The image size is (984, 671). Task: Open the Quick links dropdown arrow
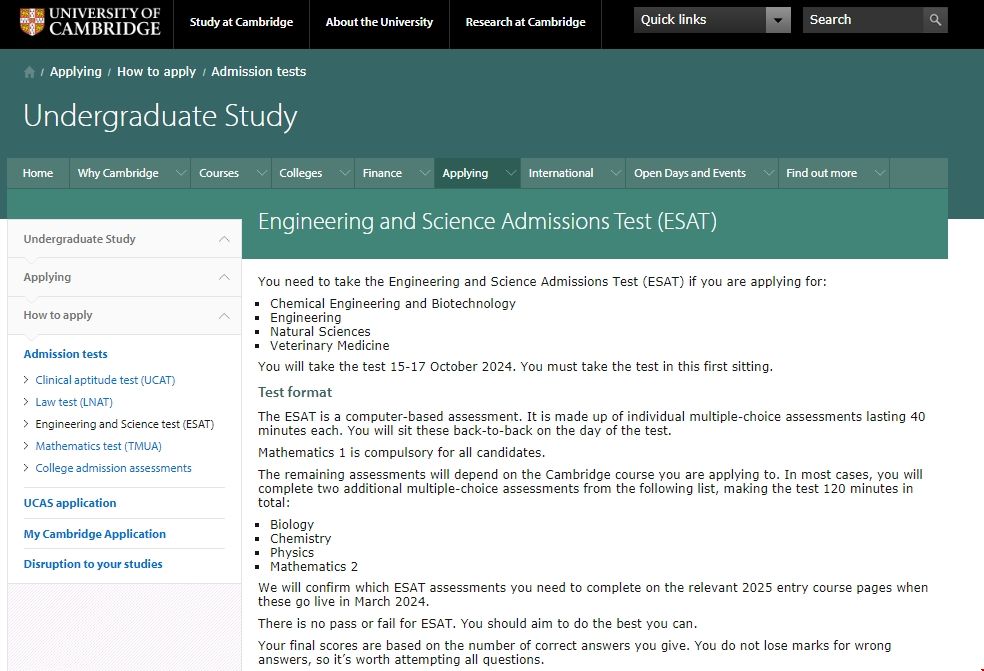pos(778,20)
